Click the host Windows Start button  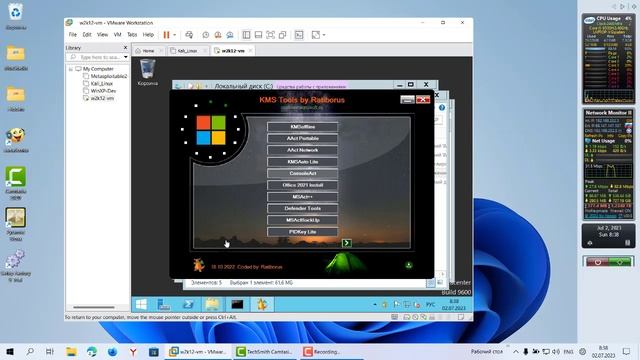click(10, 352)
